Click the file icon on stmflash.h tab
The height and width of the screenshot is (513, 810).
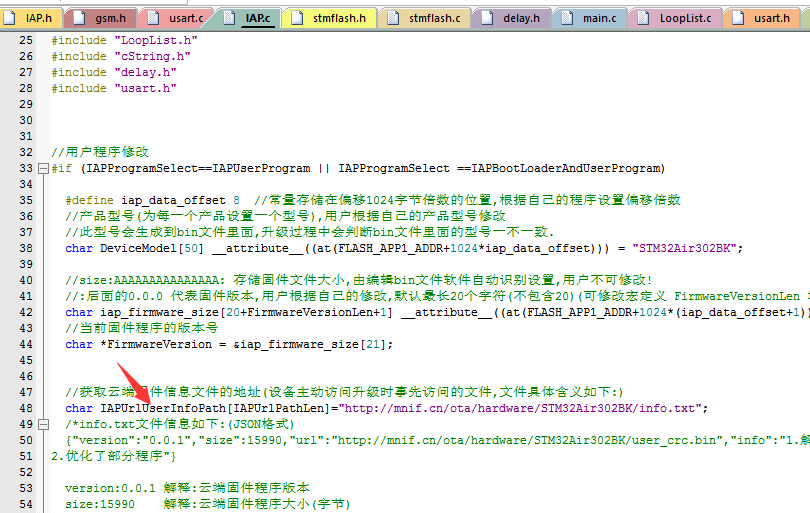click(x=297, y=18)
